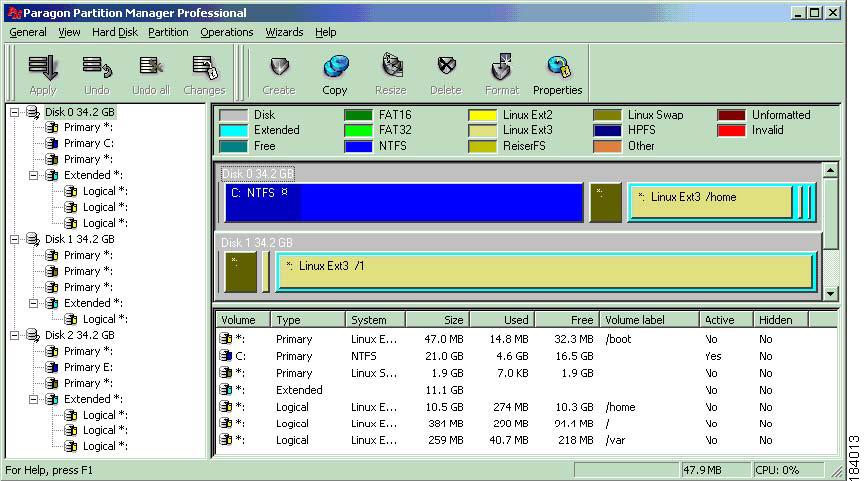Click the Copy toolbar icon
Image resolution: width=864 pixels, height=481 pixels.
pyautogui.click(x=336, y=67)
